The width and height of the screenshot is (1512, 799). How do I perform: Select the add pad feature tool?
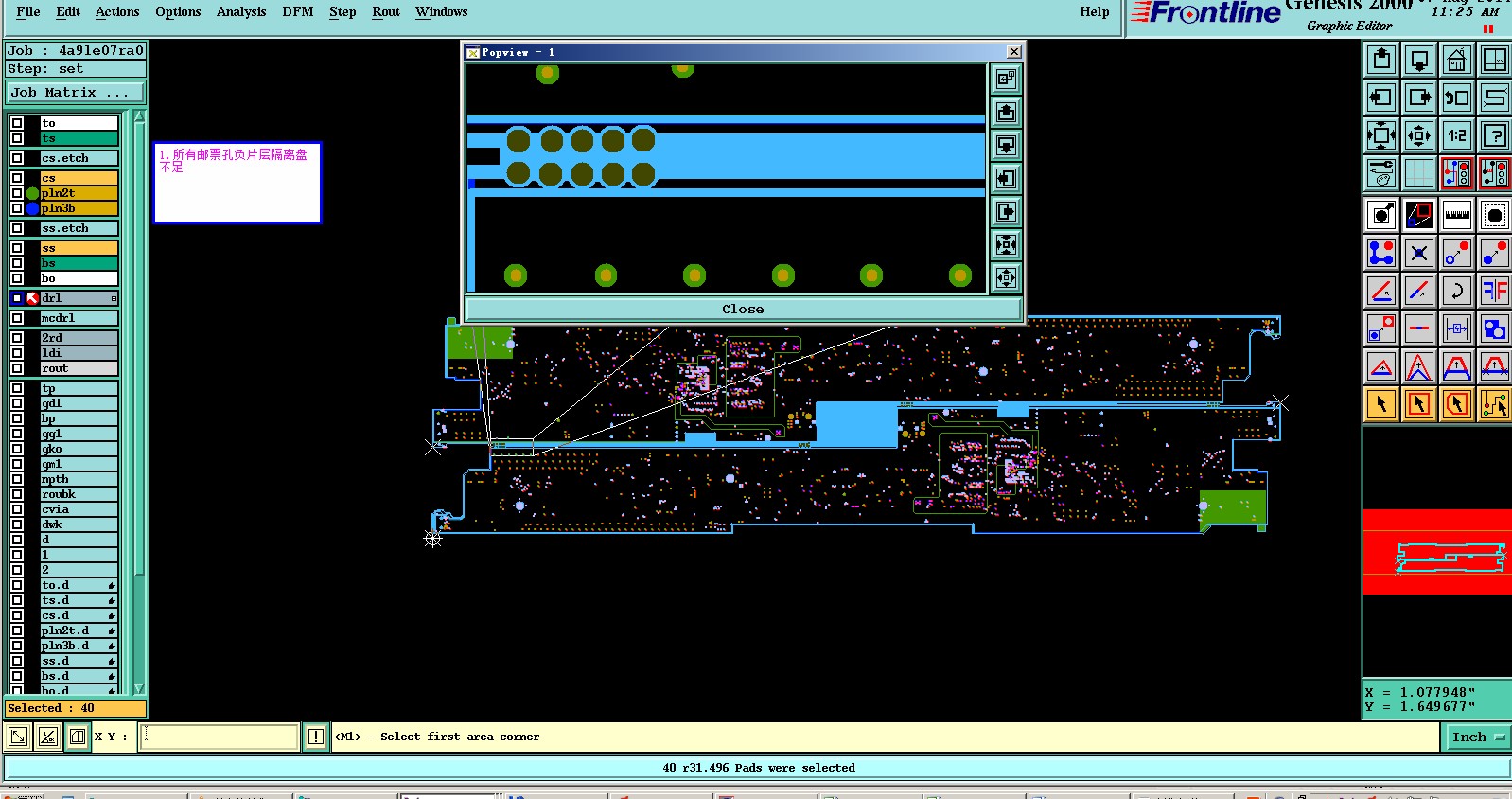pyautogui.click(x=1381, y=215)
